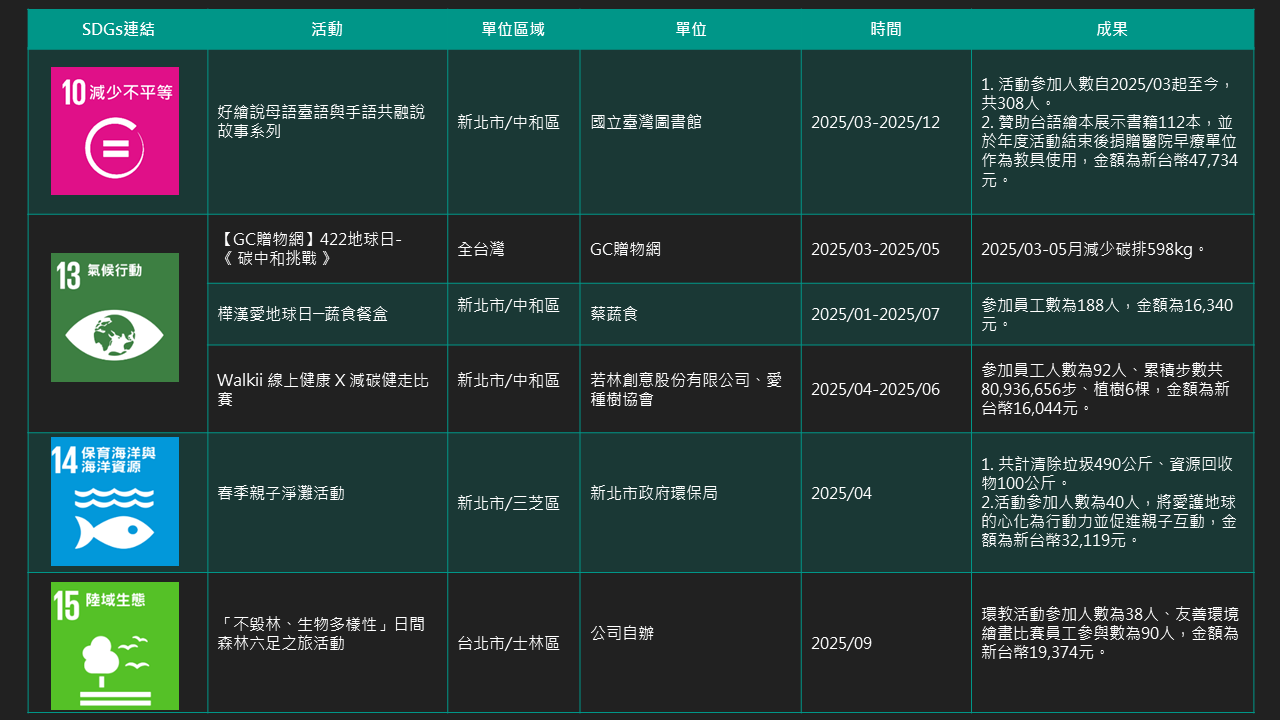The image size is (1280, 720).
Task: Click the 春季親子淨灘活動 activity cell
Action: [280, 493]
